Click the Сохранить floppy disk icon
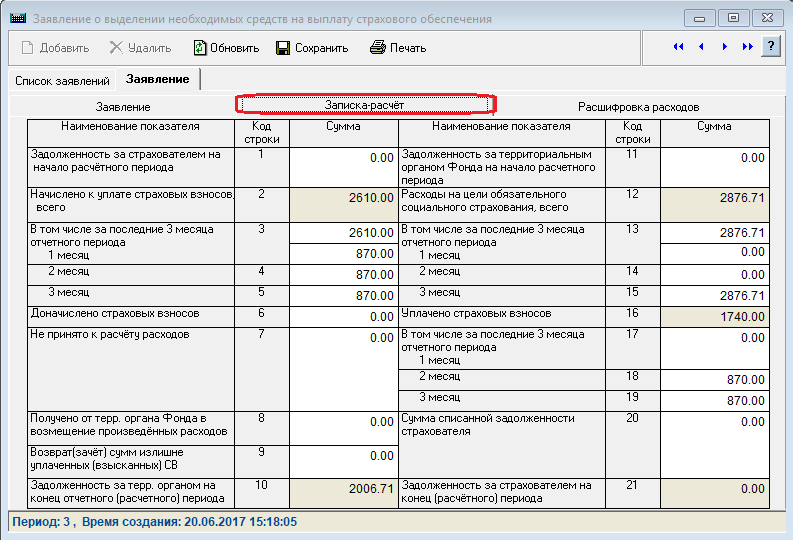 [x=283, y=48]
